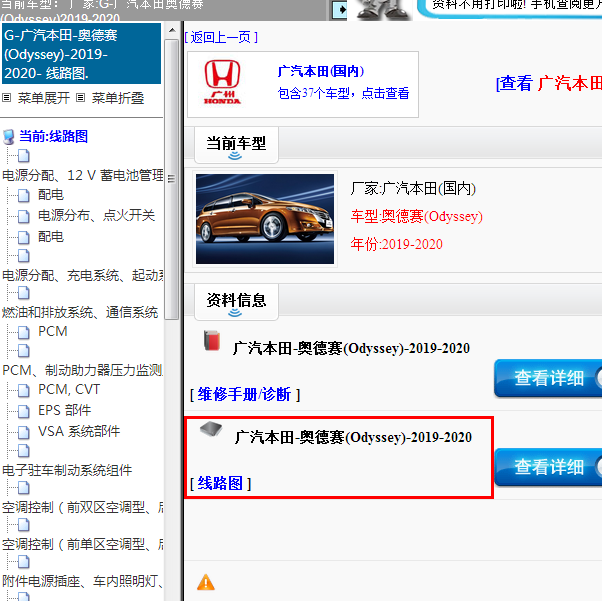Open the PCM tree item

53,331
